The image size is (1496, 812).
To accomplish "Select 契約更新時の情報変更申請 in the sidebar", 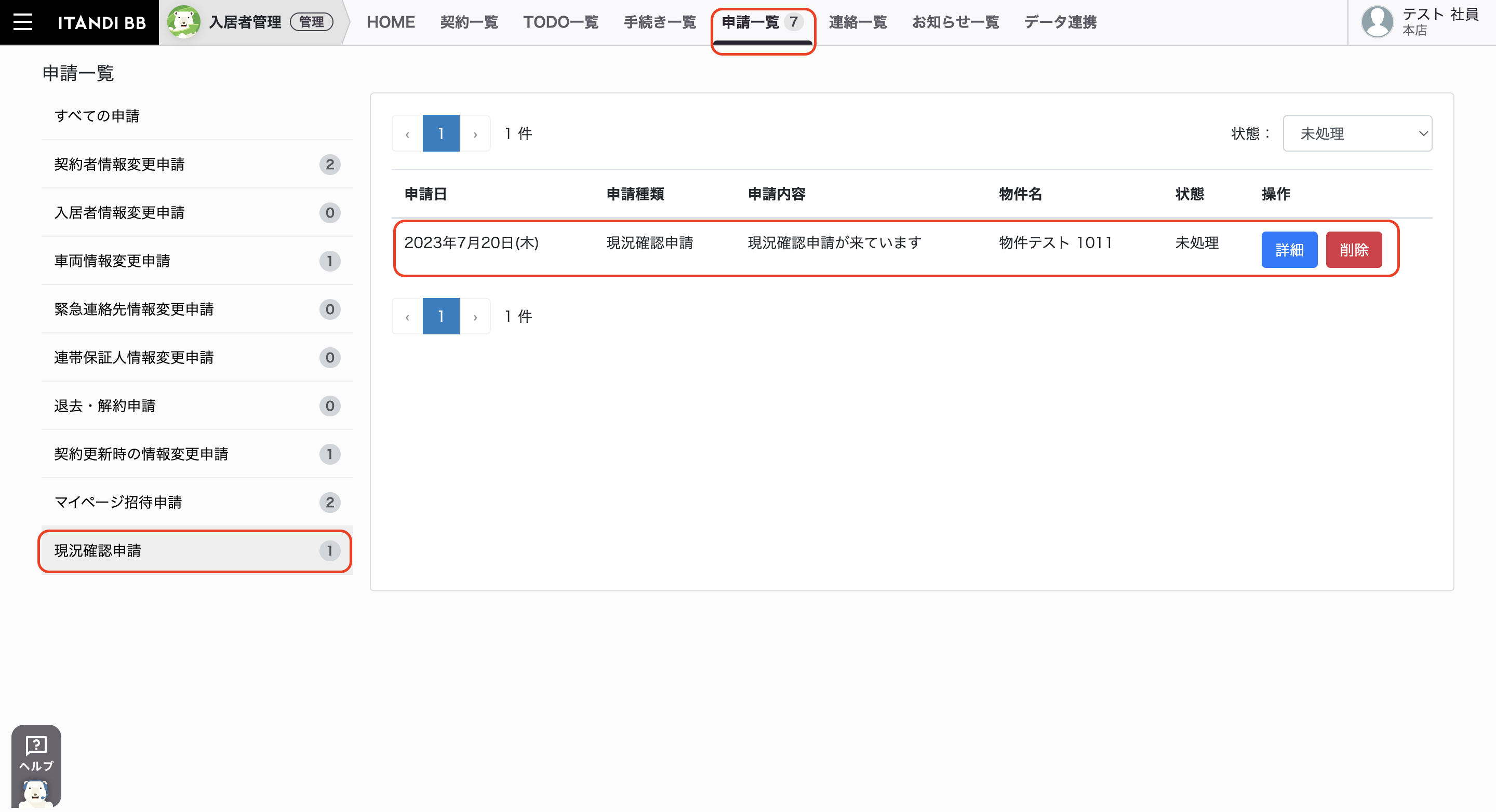I will [197, 453].
